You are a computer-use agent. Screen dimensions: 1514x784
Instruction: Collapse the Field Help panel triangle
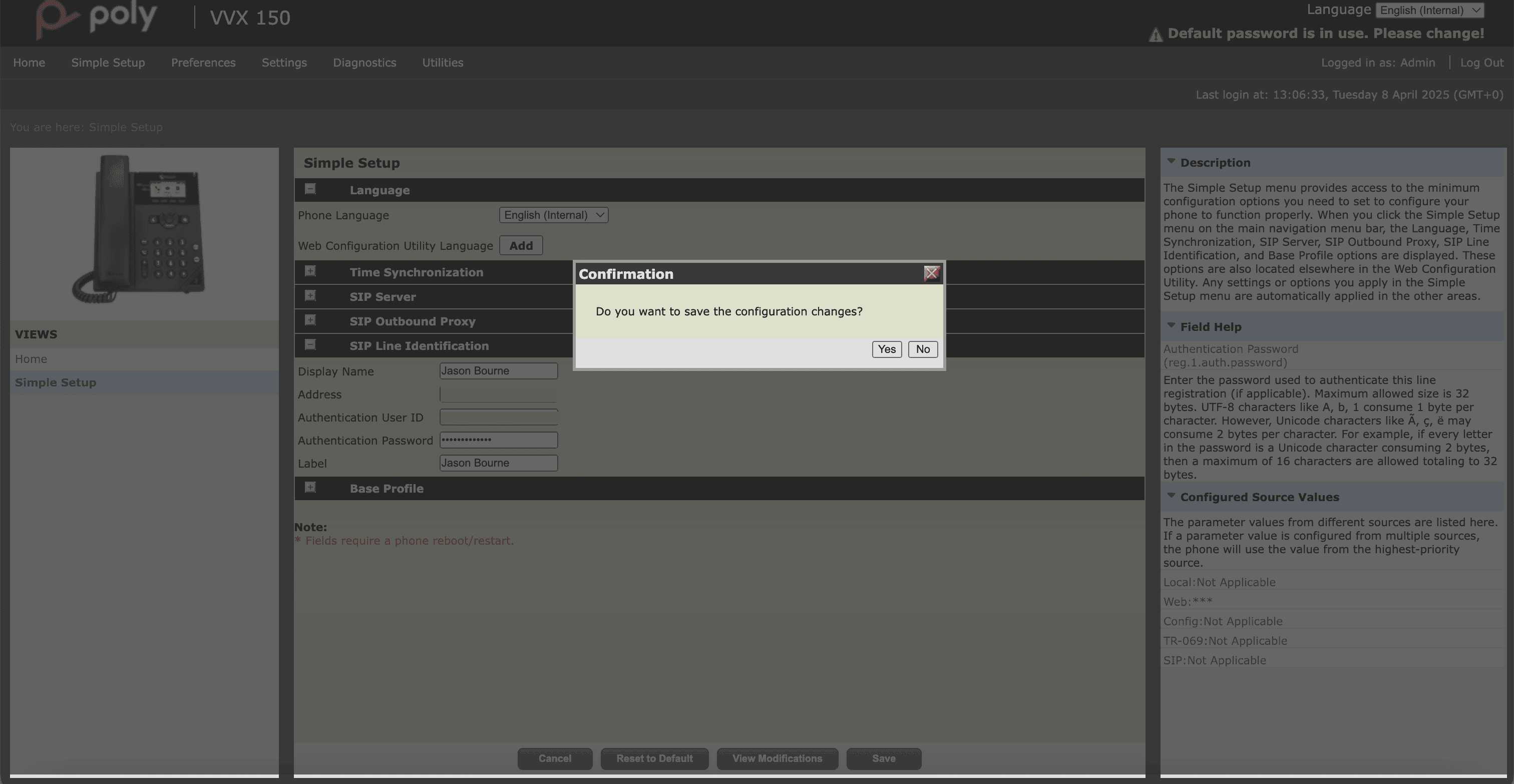[1171, 325]
